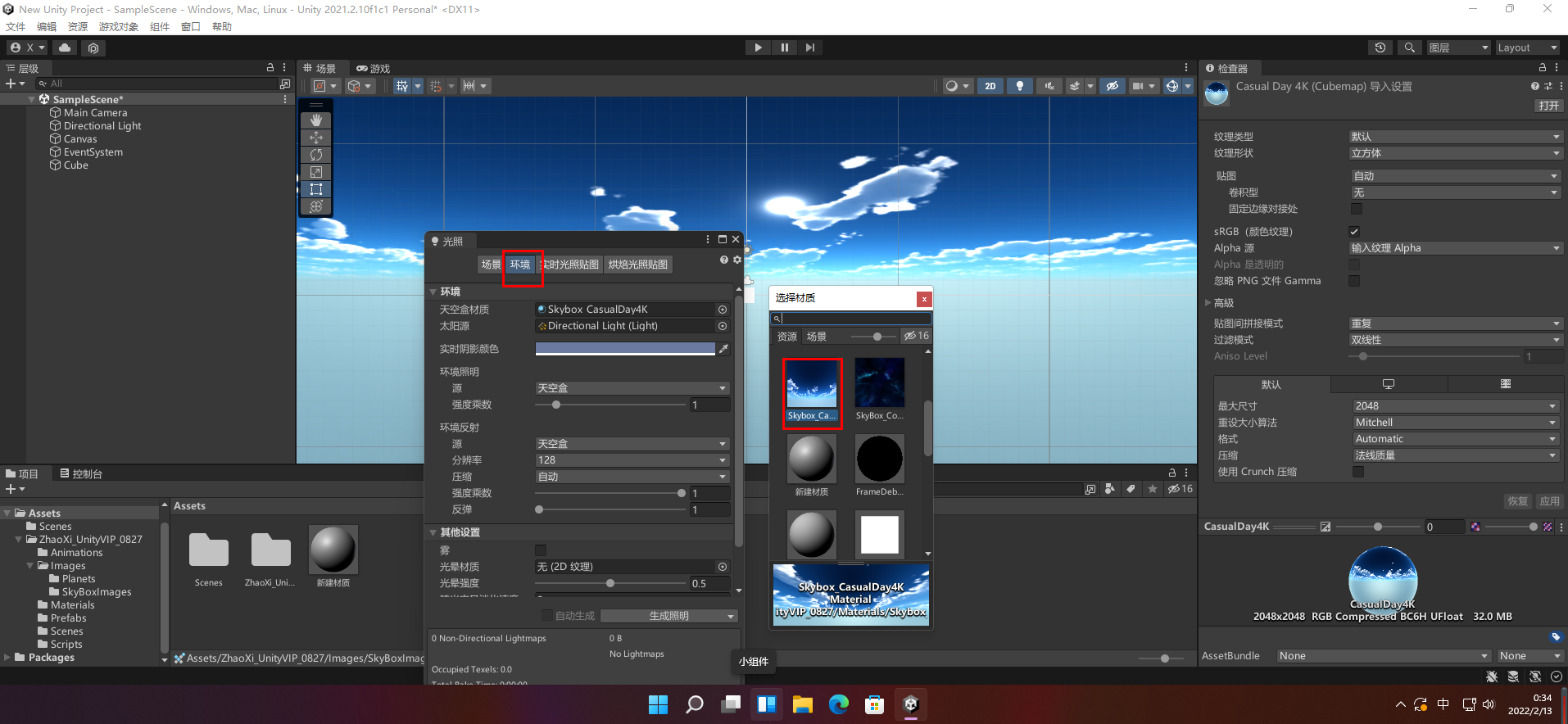Switch to 场景 tab in Lighting window
This screenshot has height=724, width=1568.
(491, 265)
